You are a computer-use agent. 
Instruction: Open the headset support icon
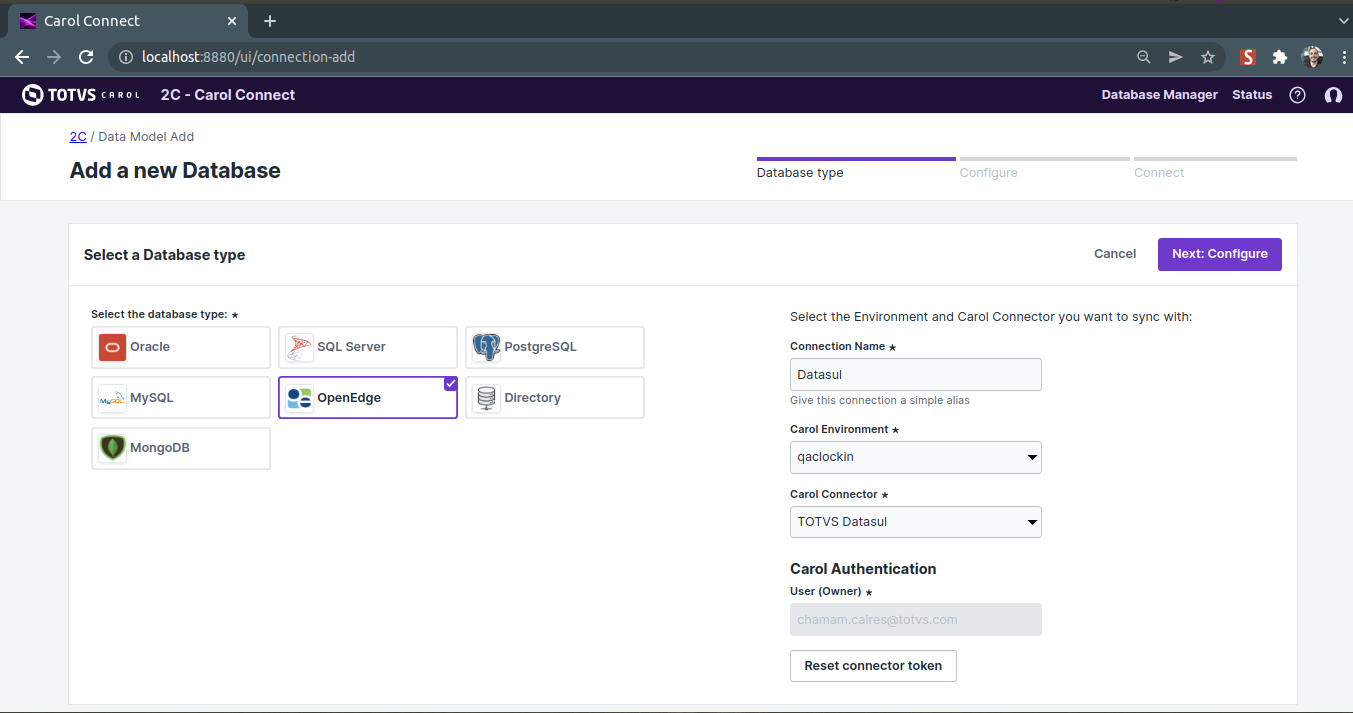tap(1332, 95)
